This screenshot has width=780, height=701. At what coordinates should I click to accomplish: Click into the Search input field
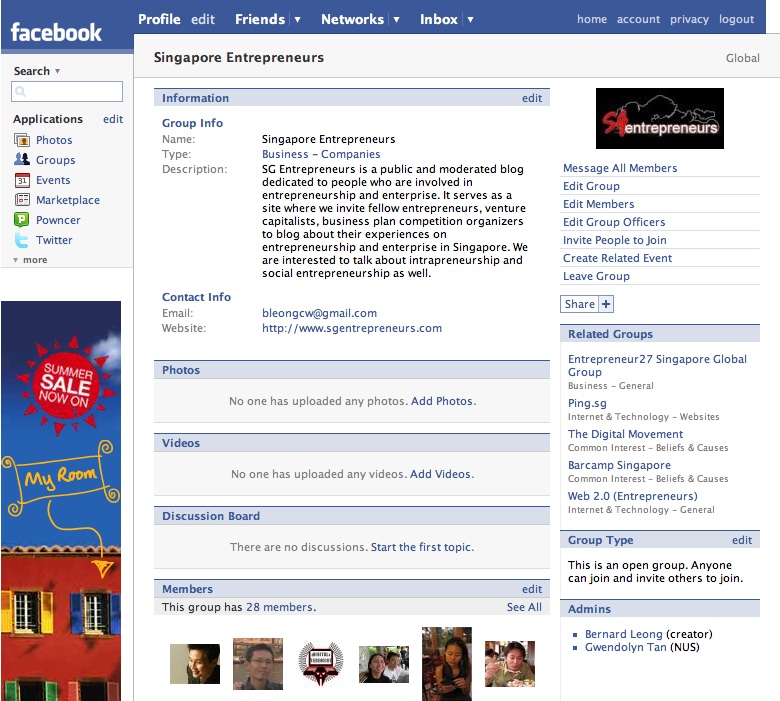coord(67,92)
